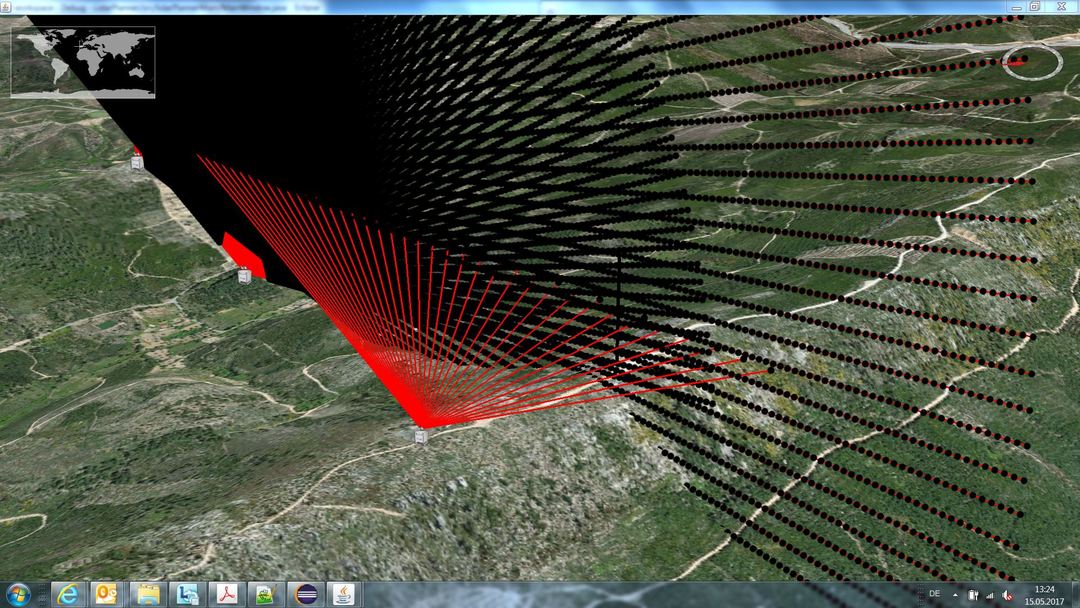Click the compass ring in the top right

point(1032,61)
